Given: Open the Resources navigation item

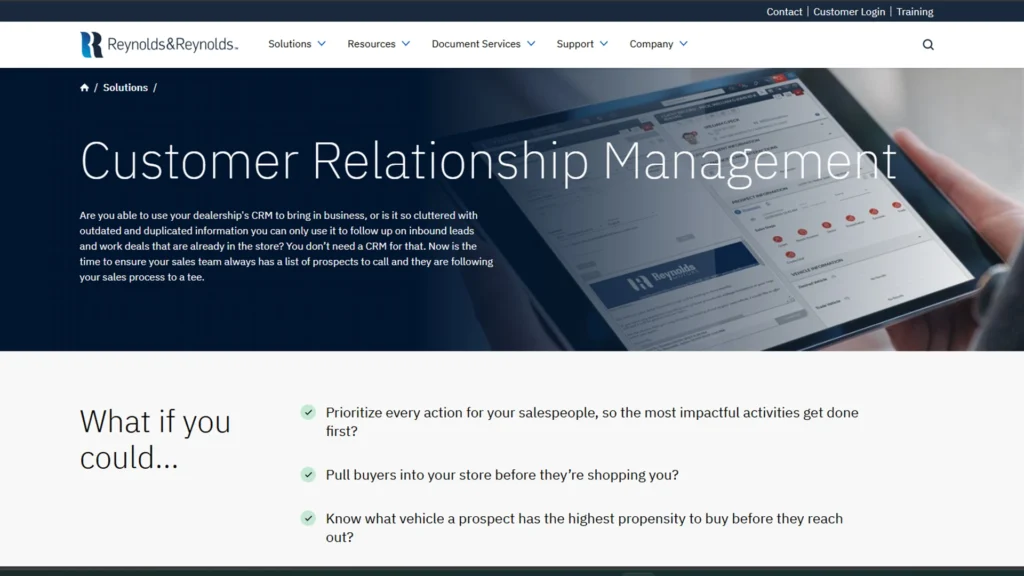Looking at the screenshot, I should point(371,44).
